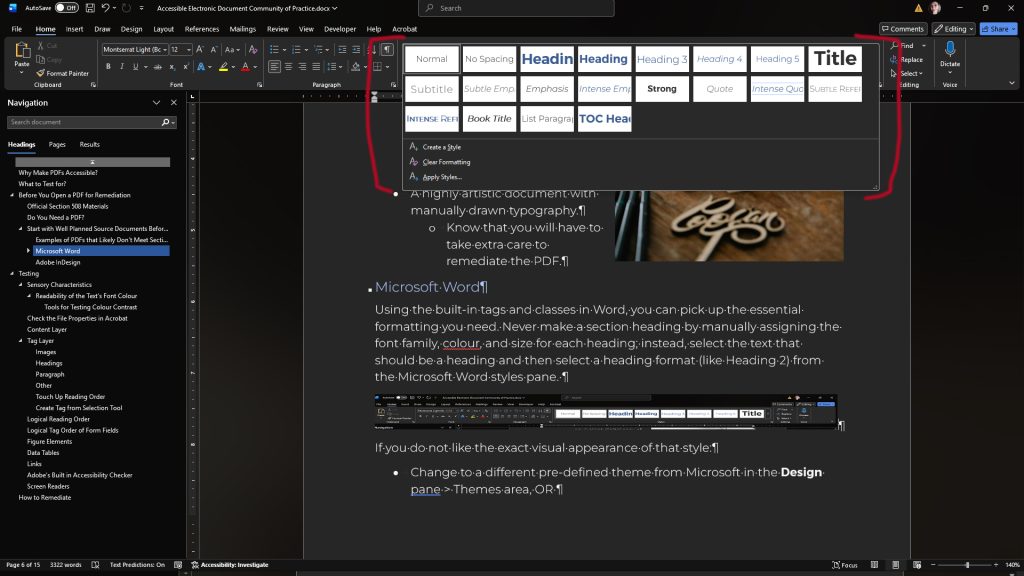Apply the Book Title style
Image resolution: width=1024 pixels, height=576 pixels.
point(489,119)
